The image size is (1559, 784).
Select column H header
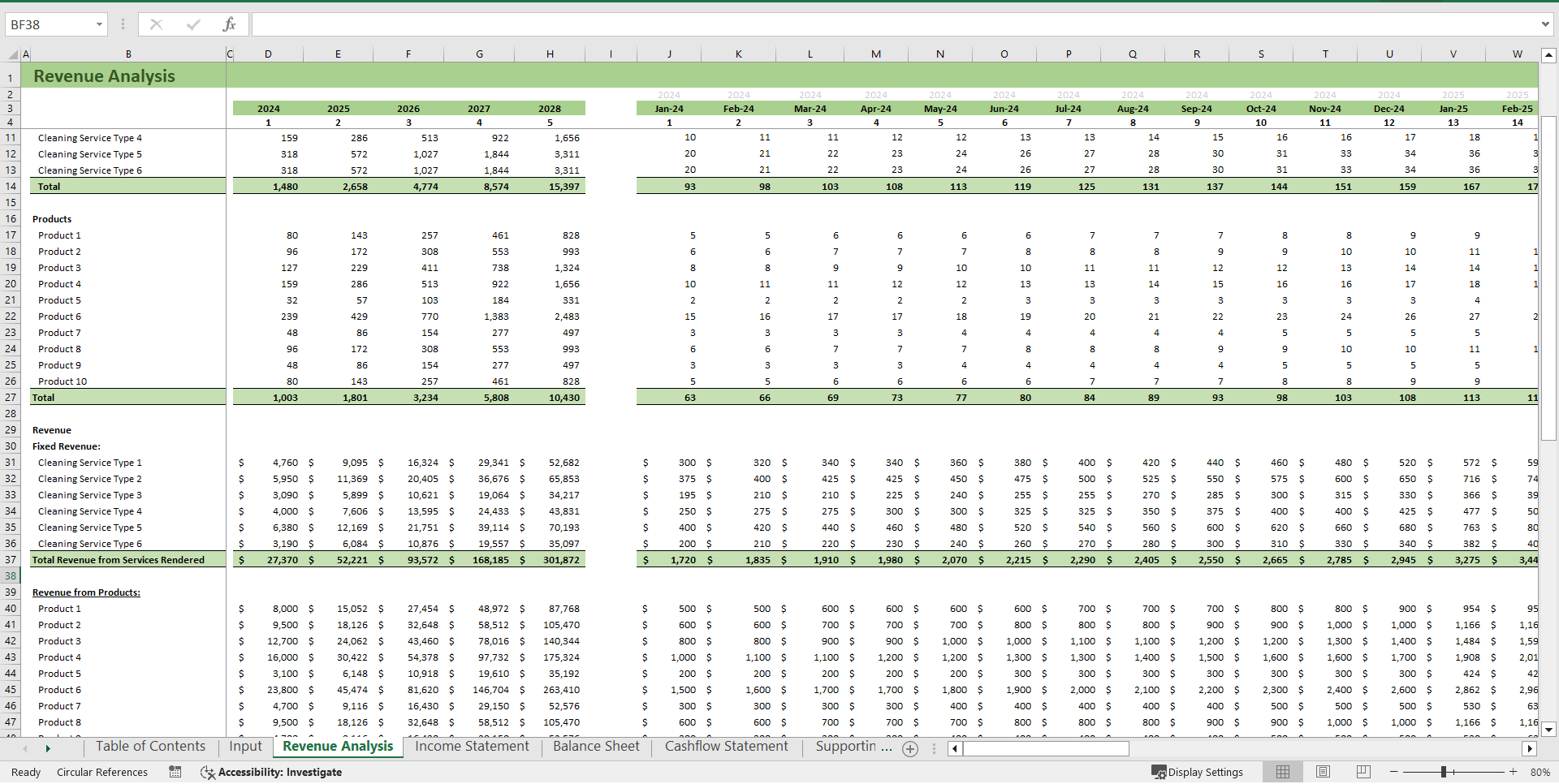pos(550,54)
